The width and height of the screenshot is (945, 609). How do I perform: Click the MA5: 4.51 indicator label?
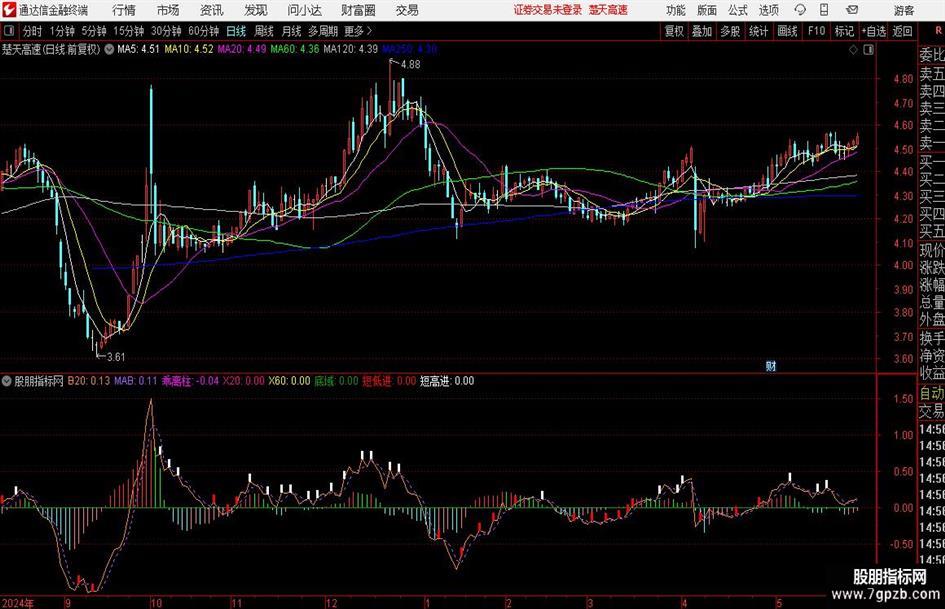coord(138,49)
